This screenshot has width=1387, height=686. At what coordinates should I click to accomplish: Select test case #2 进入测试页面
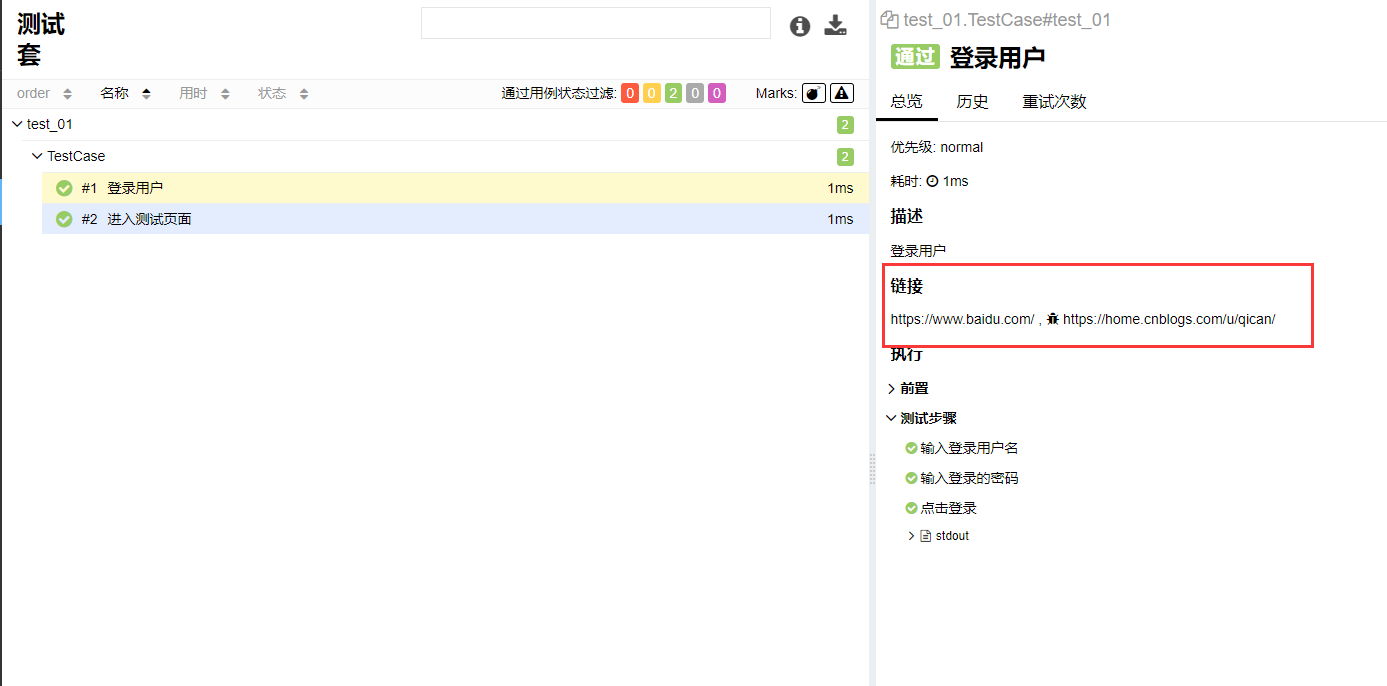[455, 219]
